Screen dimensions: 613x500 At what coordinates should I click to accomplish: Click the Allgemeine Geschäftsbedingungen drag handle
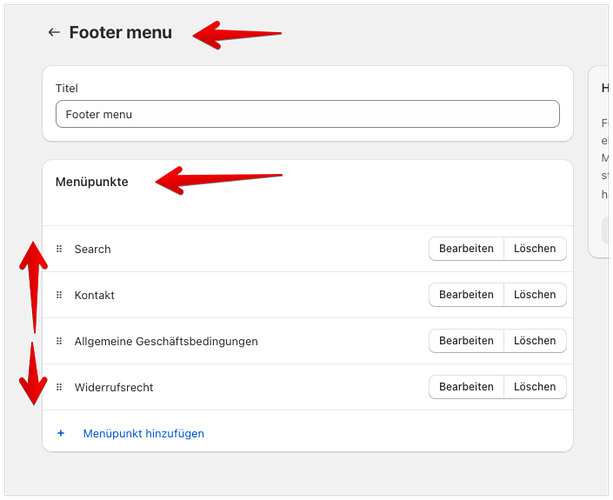click(59, 341)
